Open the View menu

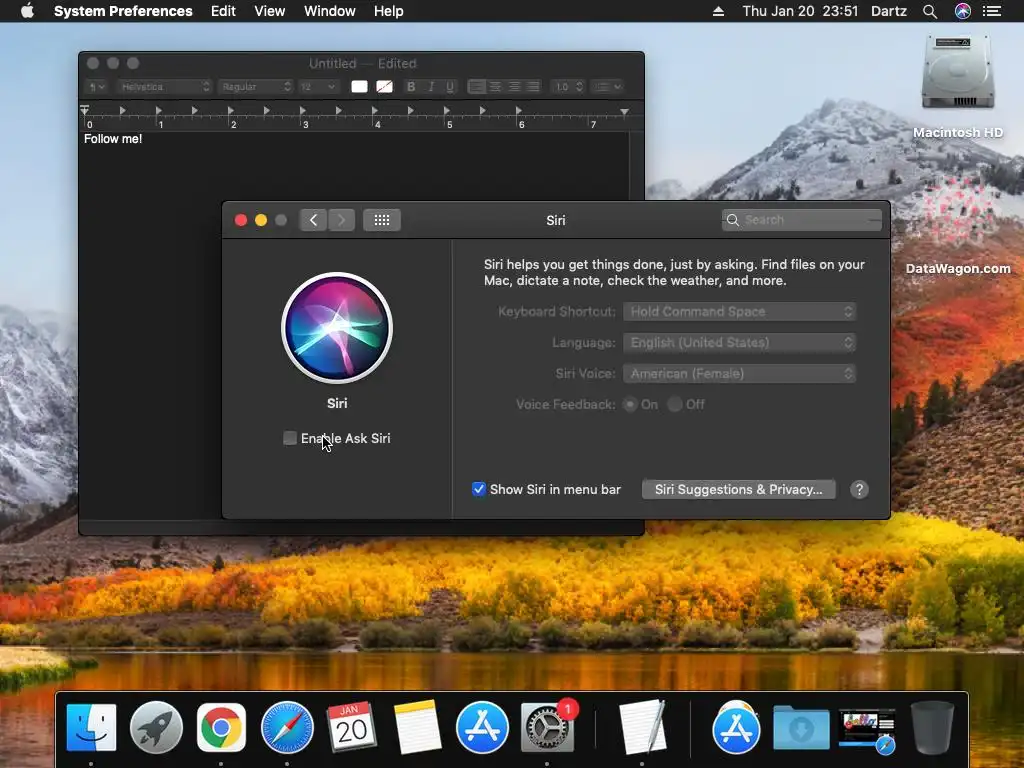coord(270,11)
